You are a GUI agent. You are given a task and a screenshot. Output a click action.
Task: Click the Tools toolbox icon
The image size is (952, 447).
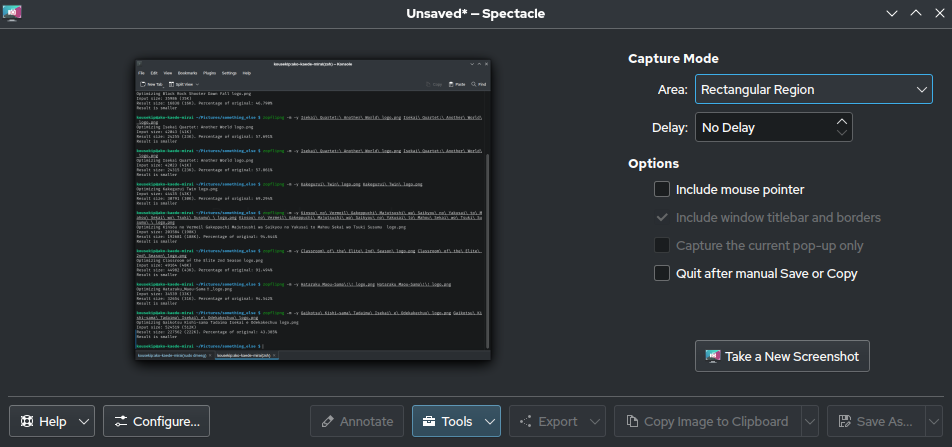429,422
